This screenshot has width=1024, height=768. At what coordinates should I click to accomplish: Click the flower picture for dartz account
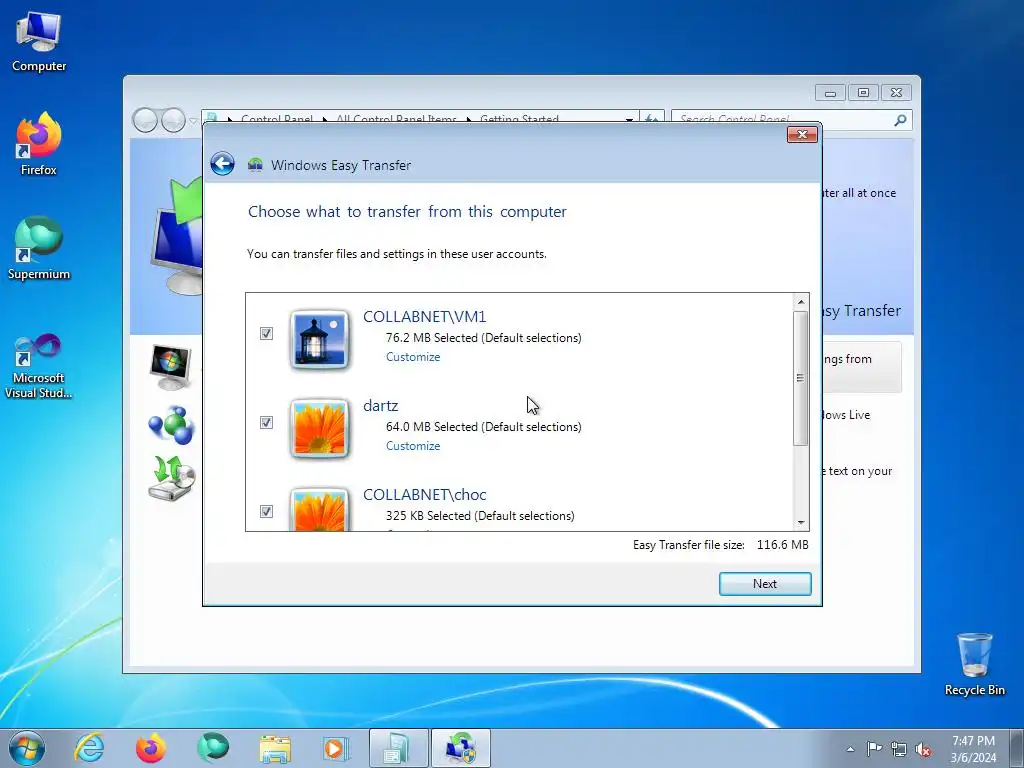(319, 428)
